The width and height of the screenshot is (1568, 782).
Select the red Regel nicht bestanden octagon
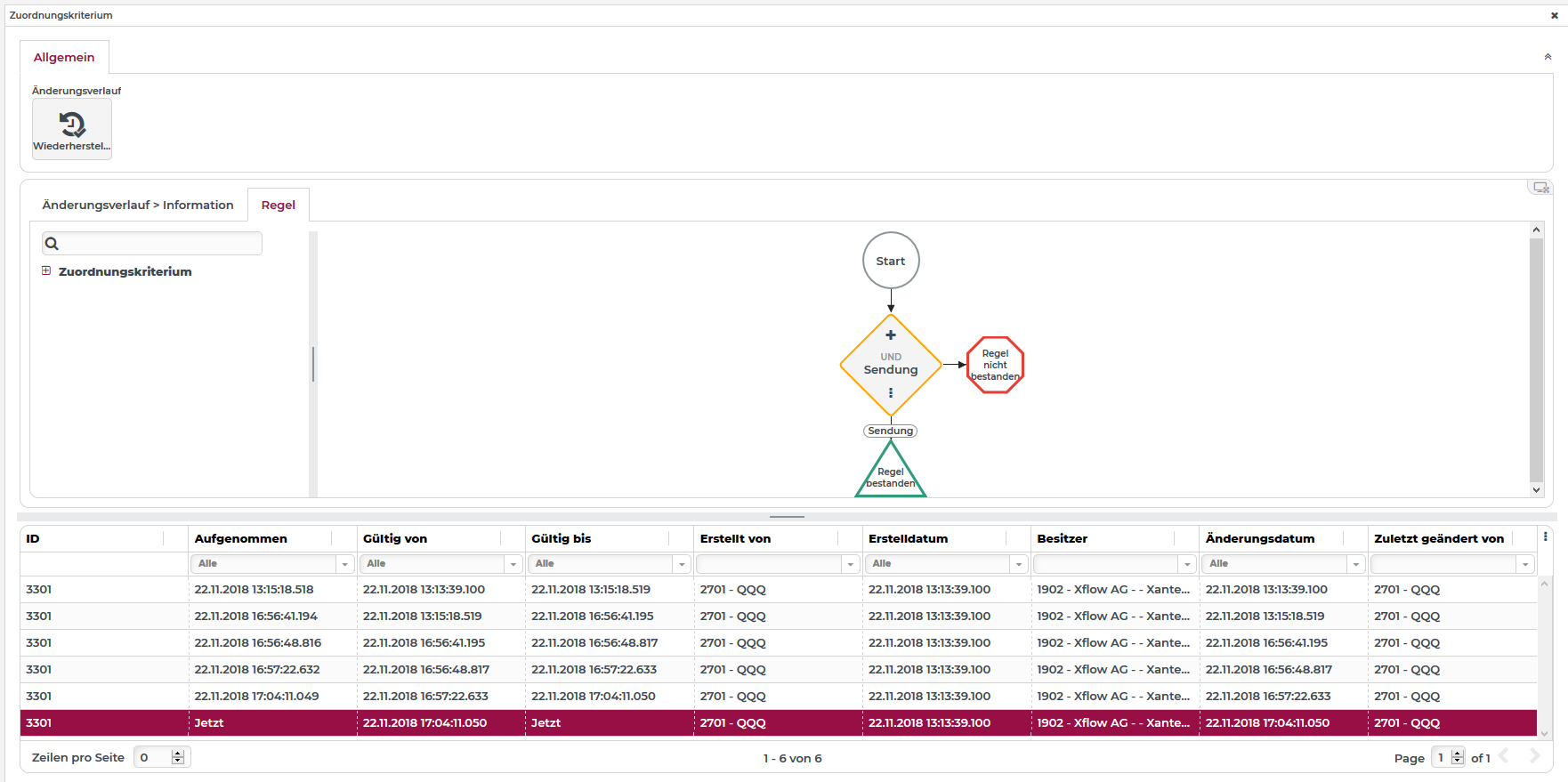click(x=995, y=365)
